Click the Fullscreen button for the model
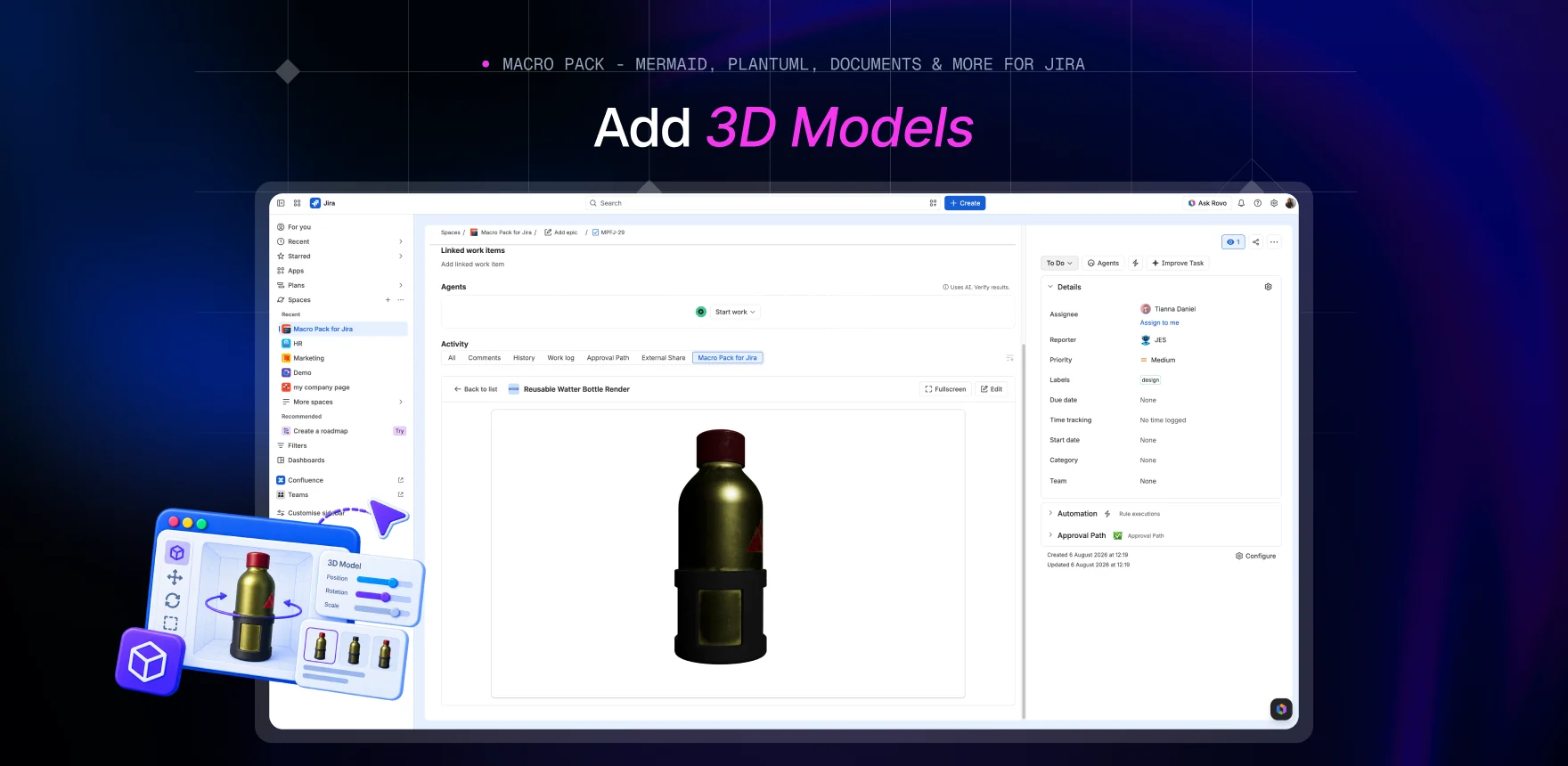The height and width of the screenshot is (766, 1568). click(x=945, y=389)
